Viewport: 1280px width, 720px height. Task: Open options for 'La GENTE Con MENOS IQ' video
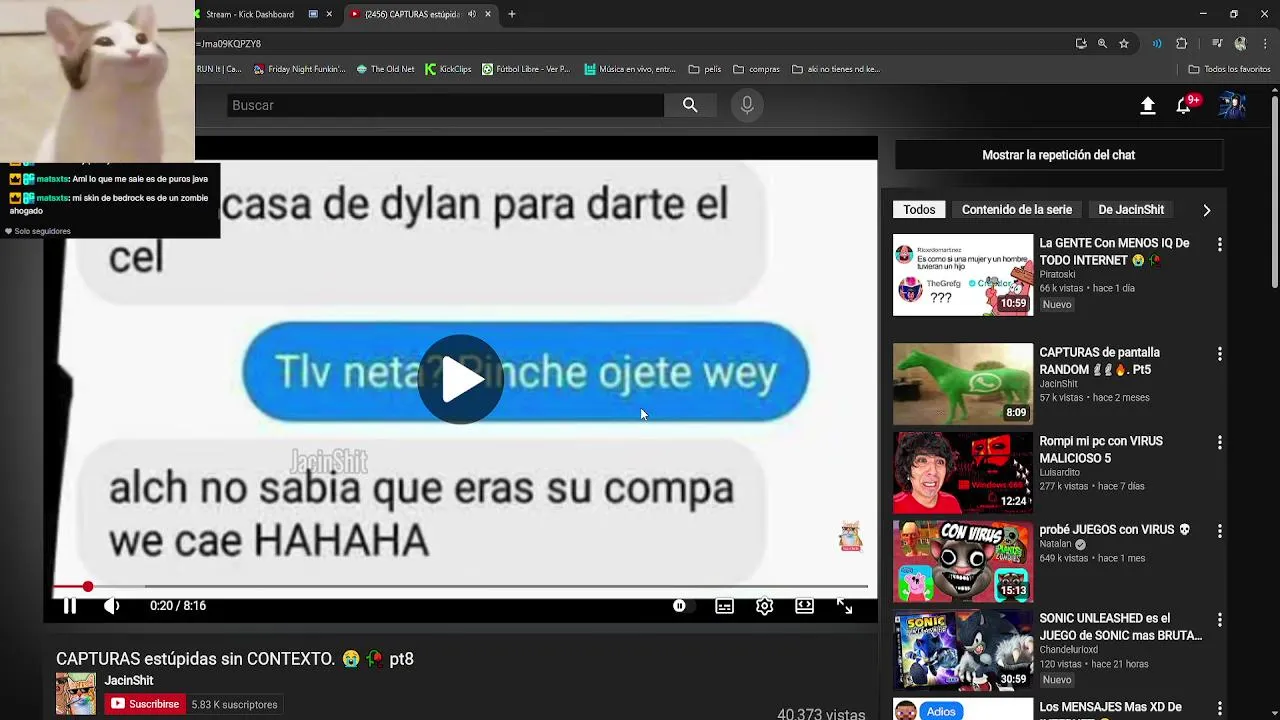pyautogui.click(x=1219, y=244)
